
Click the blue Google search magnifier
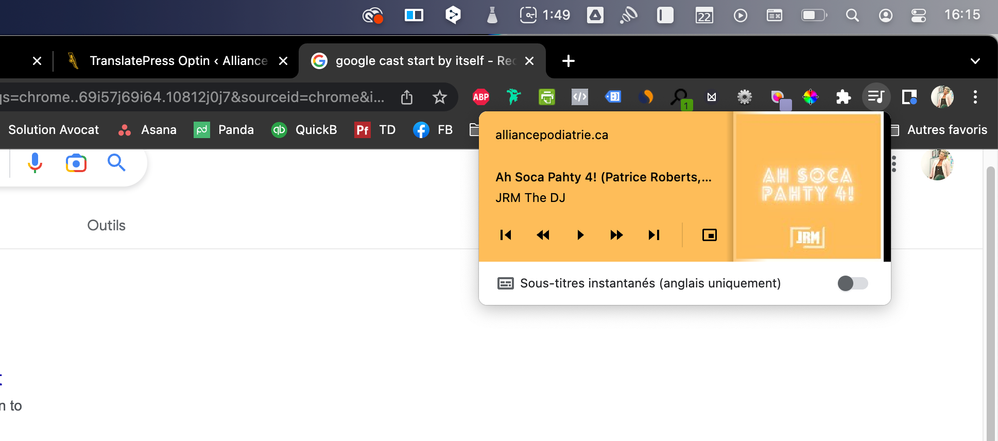(x=116, y=163)
